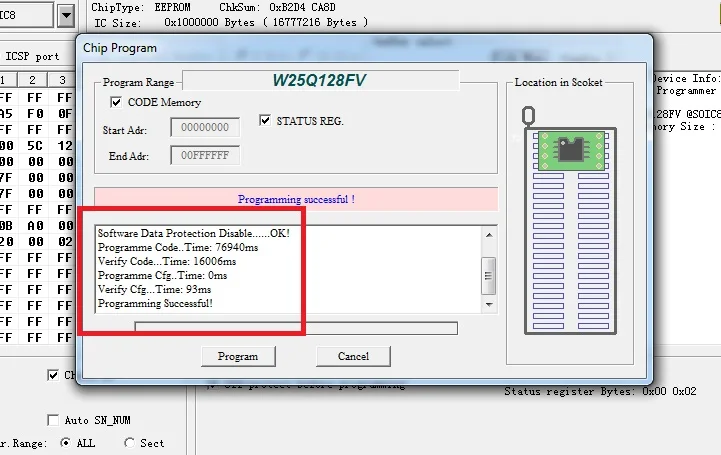Click the Device Info heading in main window
Image resolution: width=721 pixels, height=455 pixels.
pyautogui.click(x=686, y=78)
